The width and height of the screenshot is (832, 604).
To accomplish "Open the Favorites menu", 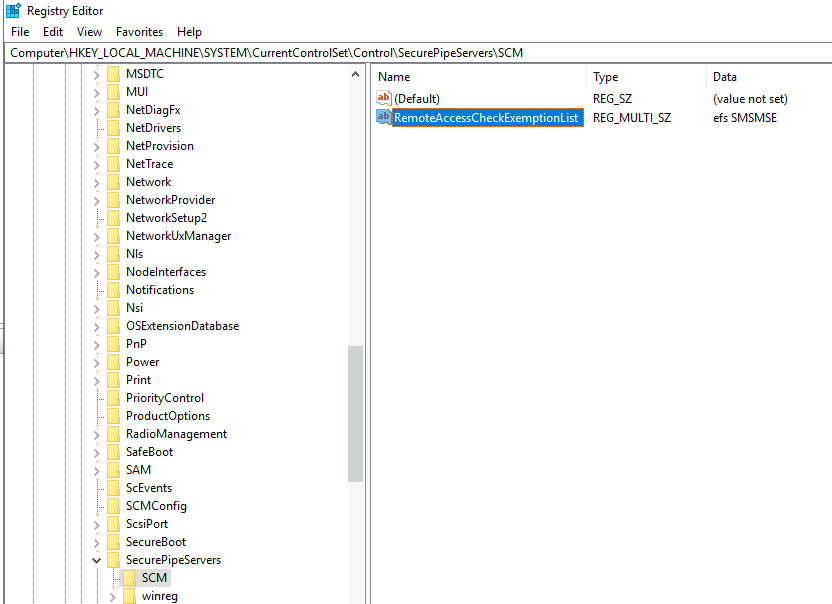I will [140, 32].
